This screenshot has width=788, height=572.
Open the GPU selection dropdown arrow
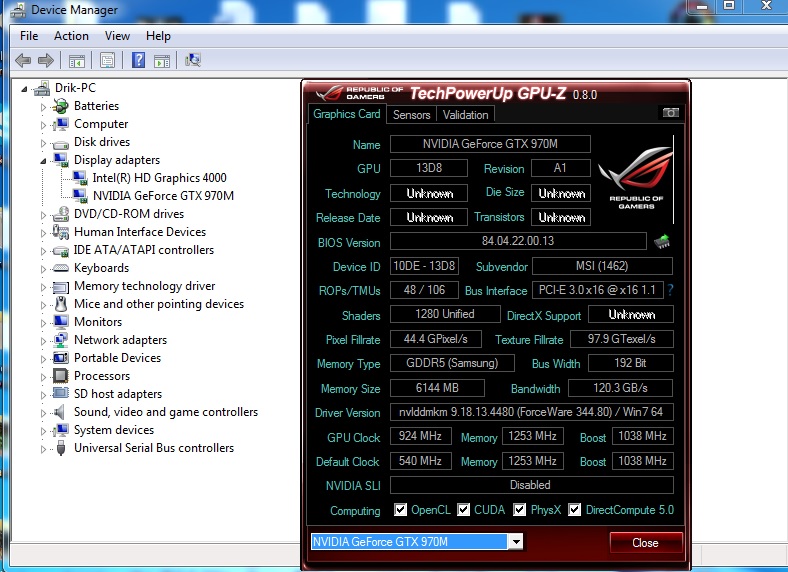[515, 542]
